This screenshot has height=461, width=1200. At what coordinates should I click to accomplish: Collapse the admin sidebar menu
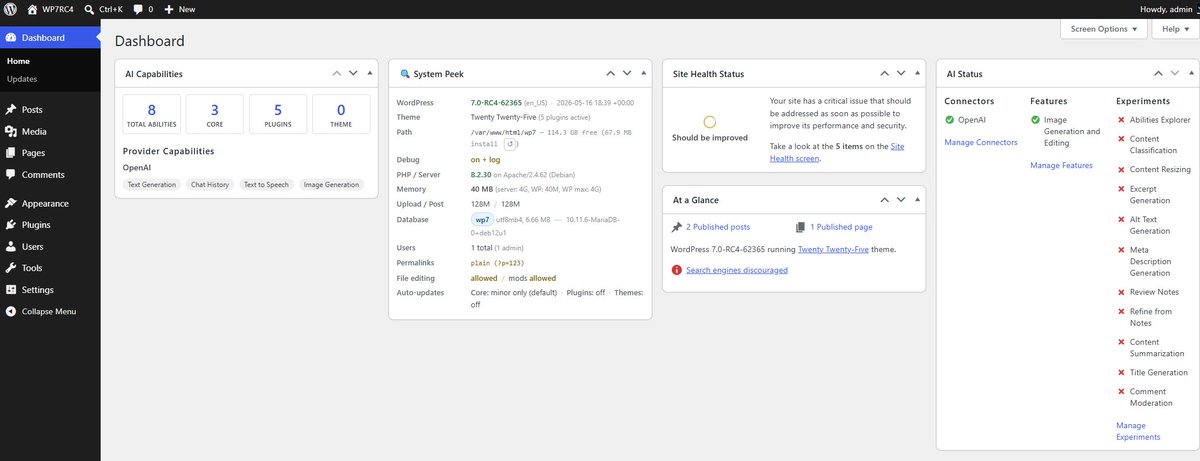50,311
